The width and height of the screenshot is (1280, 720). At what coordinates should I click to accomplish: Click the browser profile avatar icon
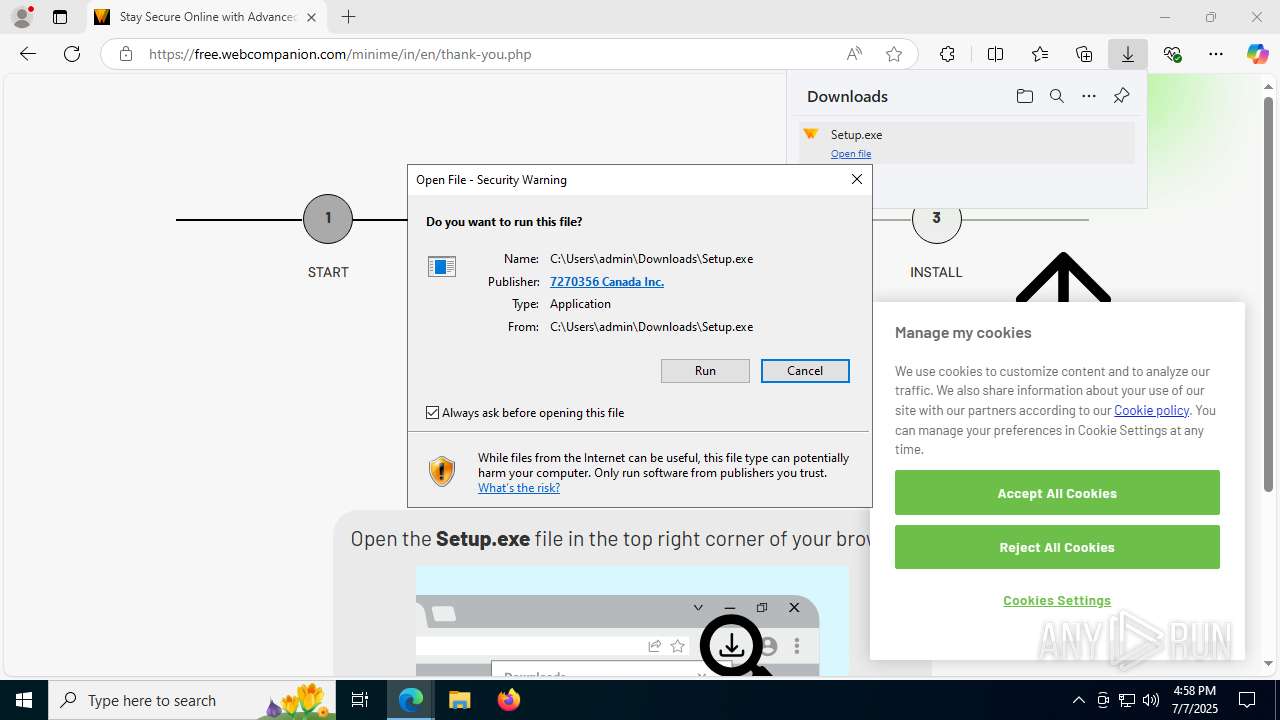(22, 17)
